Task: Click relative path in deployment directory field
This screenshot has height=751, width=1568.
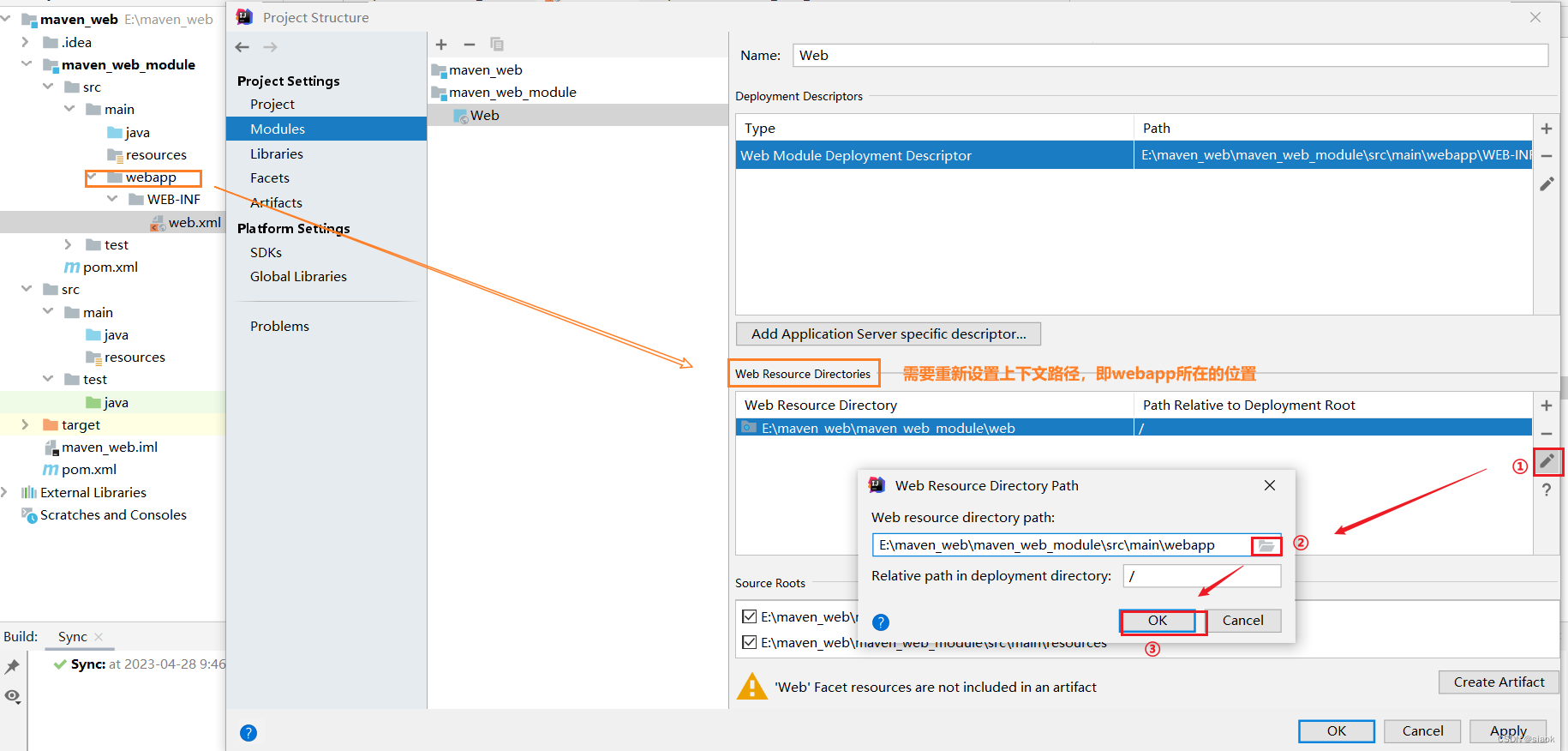Action: [1202, 576]
